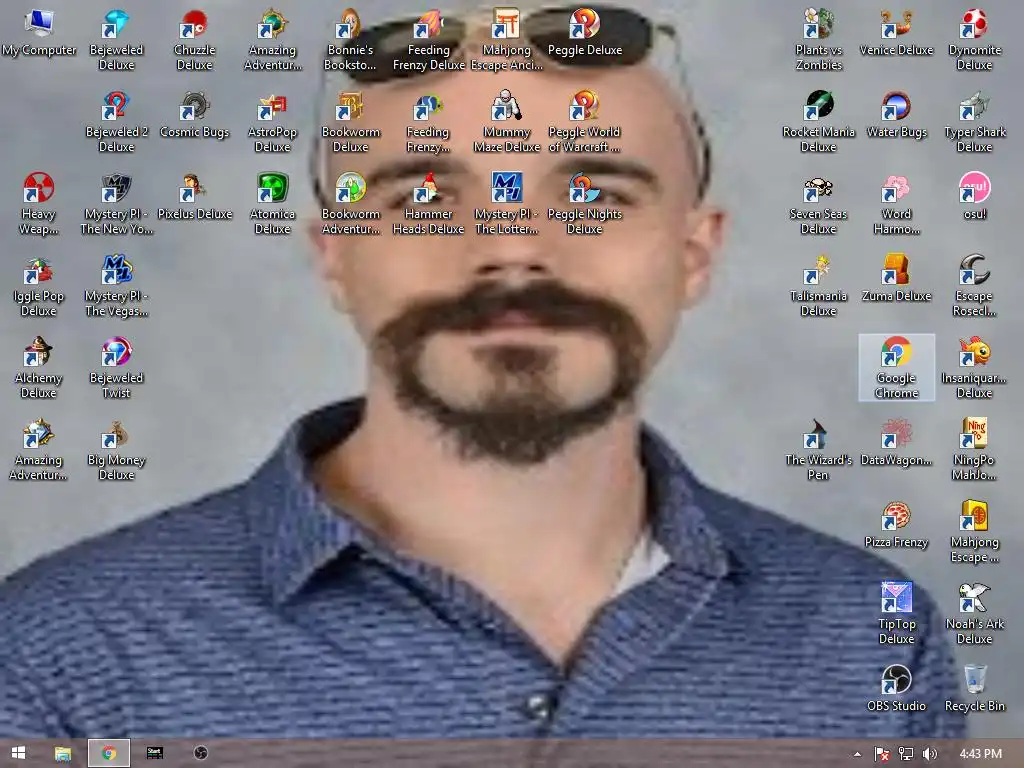Open File Explorer from the taskbar
The height and width of the screenshot is (768, 1024).
[63, 753]
